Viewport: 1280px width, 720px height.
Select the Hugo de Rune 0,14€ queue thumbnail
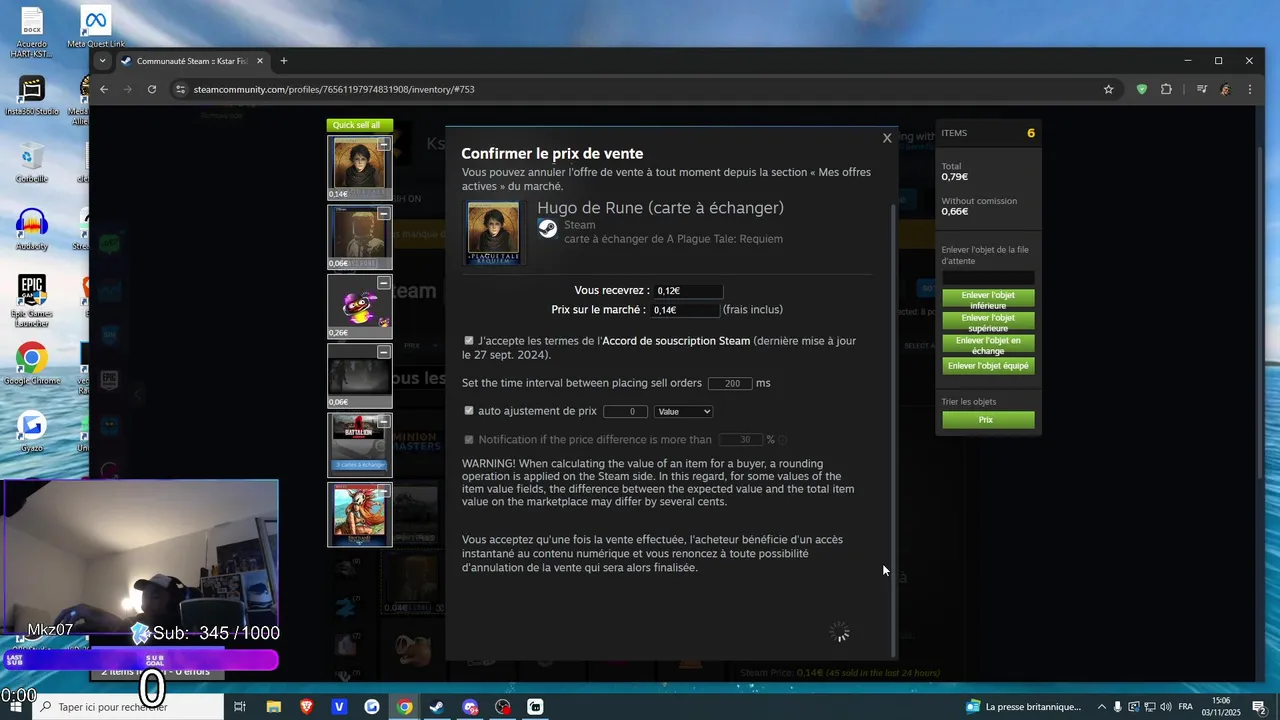click(x=360, y=168)
